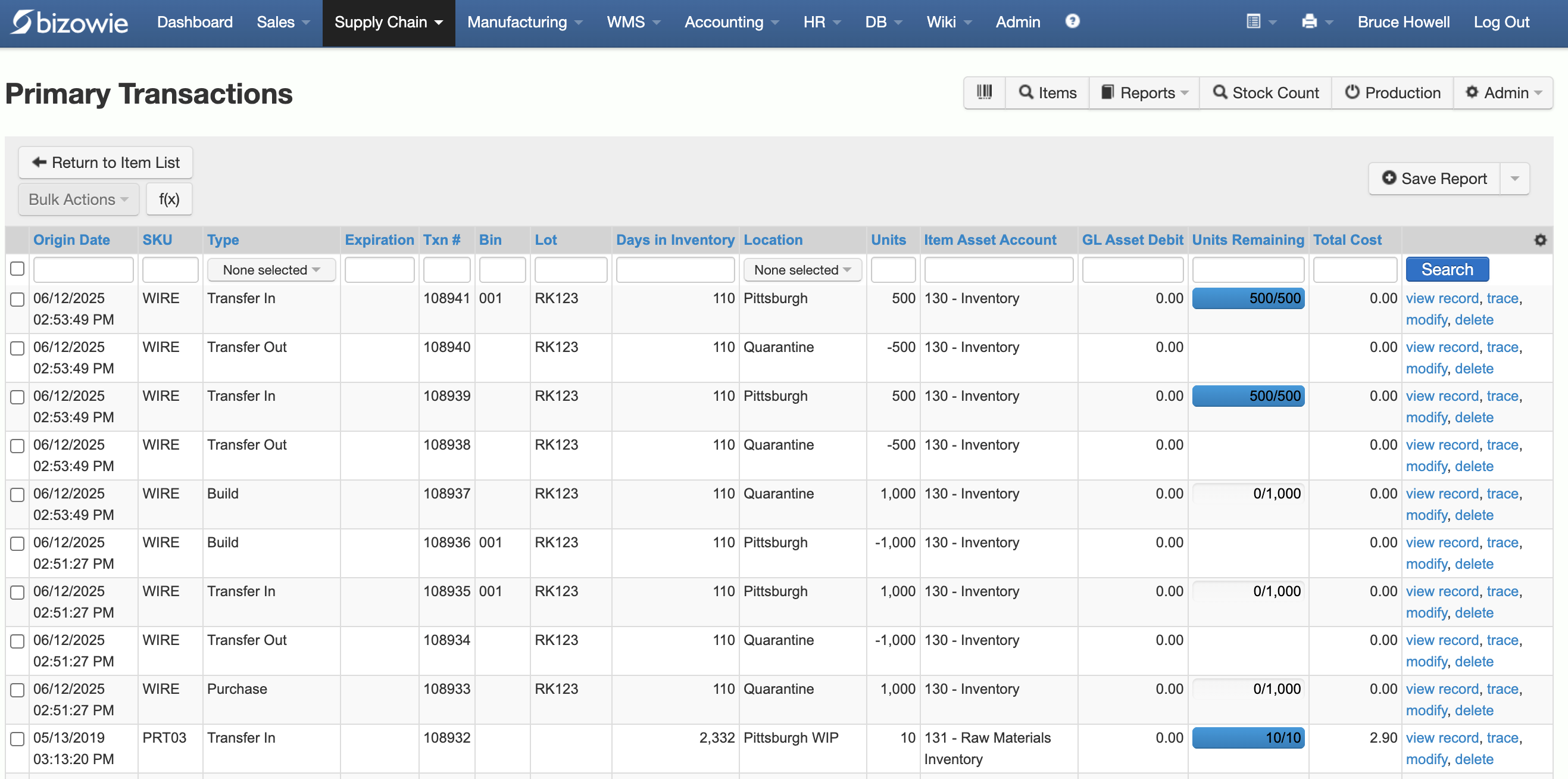Click Return to Item List button
The width and height of the screenshot is (1568, 779).
coord(105,163)
